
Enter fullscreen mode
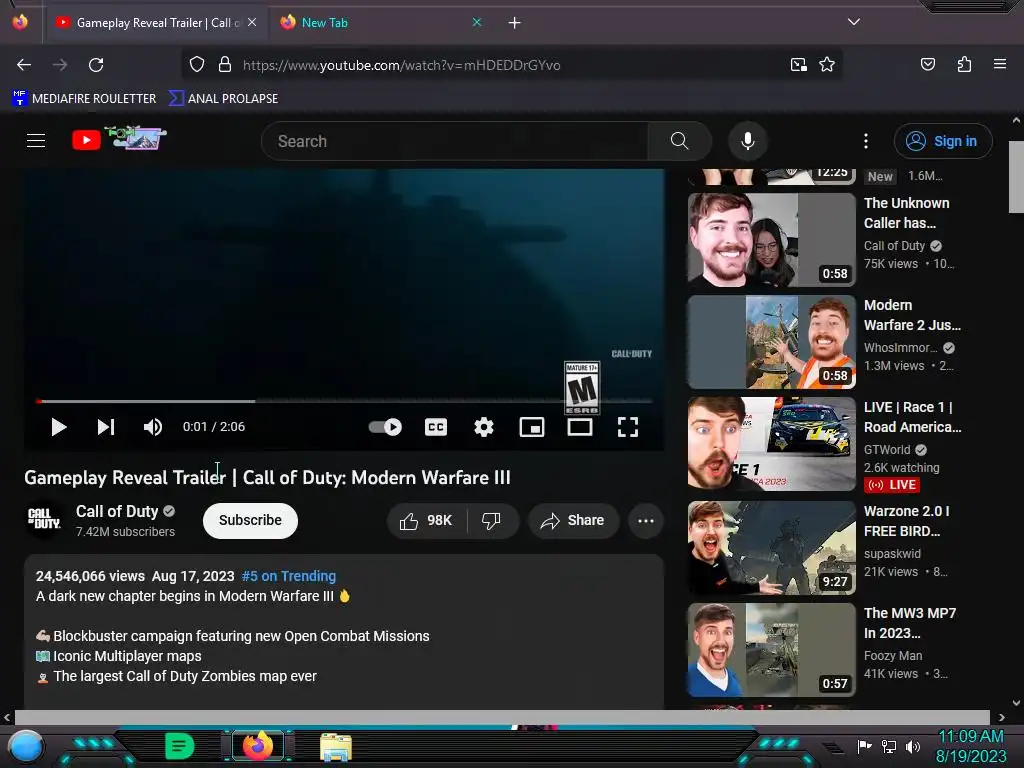(x=628, y=427)
